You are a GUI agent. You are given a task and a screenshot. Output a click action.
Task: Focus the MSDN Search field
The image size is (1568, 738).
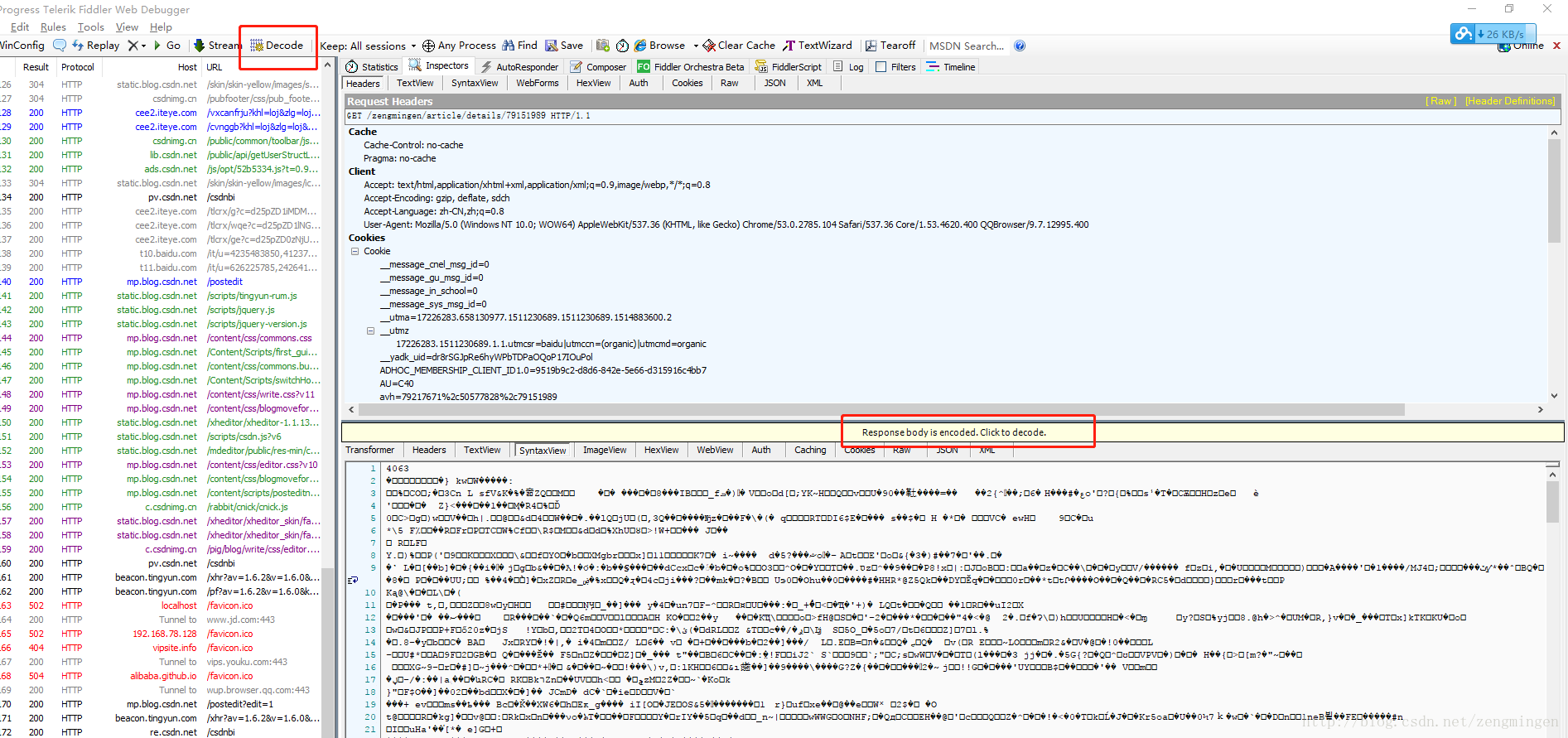point(967,46)
